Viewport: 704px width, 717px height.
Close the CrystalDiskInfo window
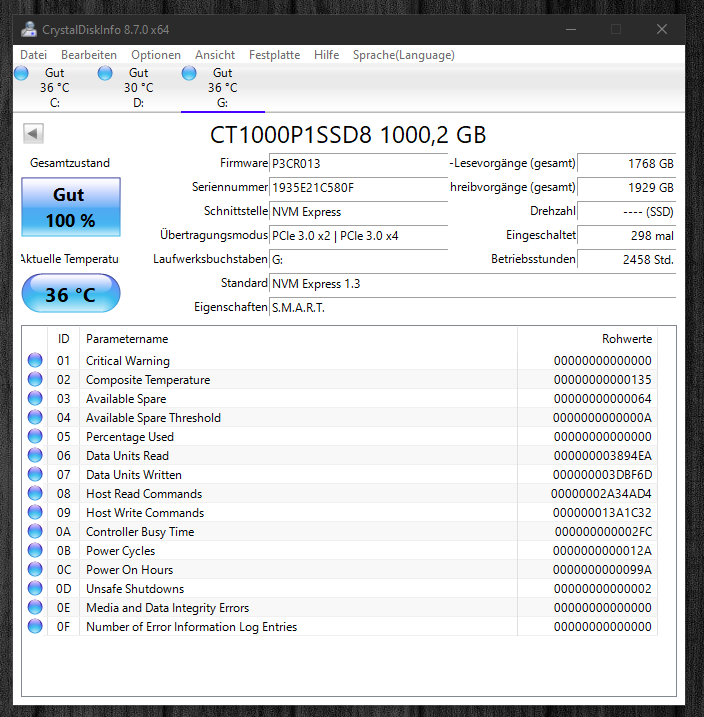click(x=661, y=29)
